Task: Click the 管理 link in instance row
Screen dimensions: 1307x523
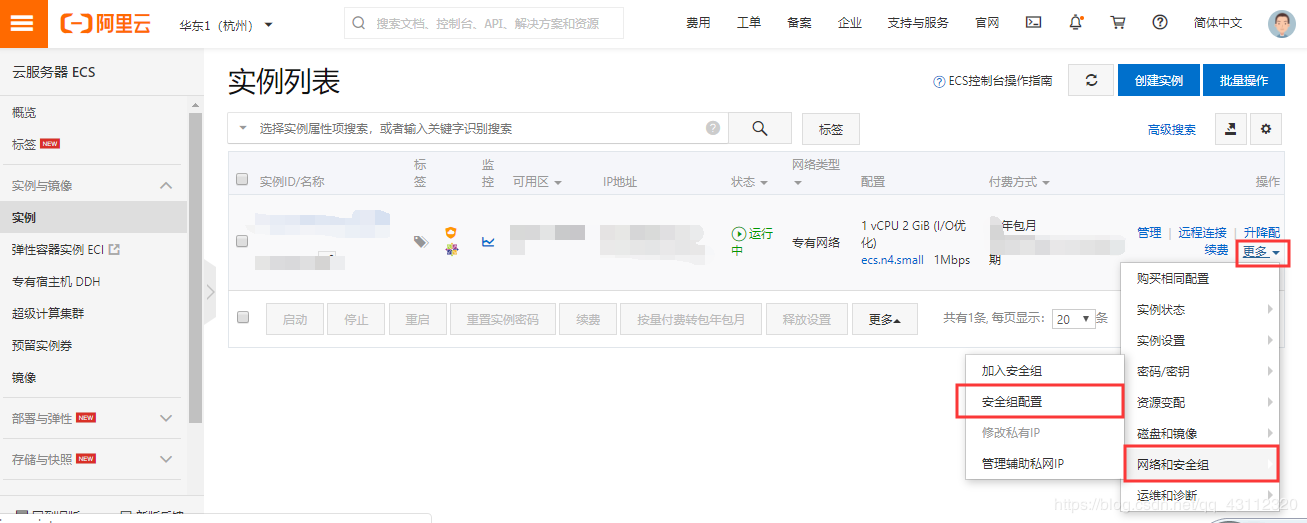Action: coord(1149,232)
